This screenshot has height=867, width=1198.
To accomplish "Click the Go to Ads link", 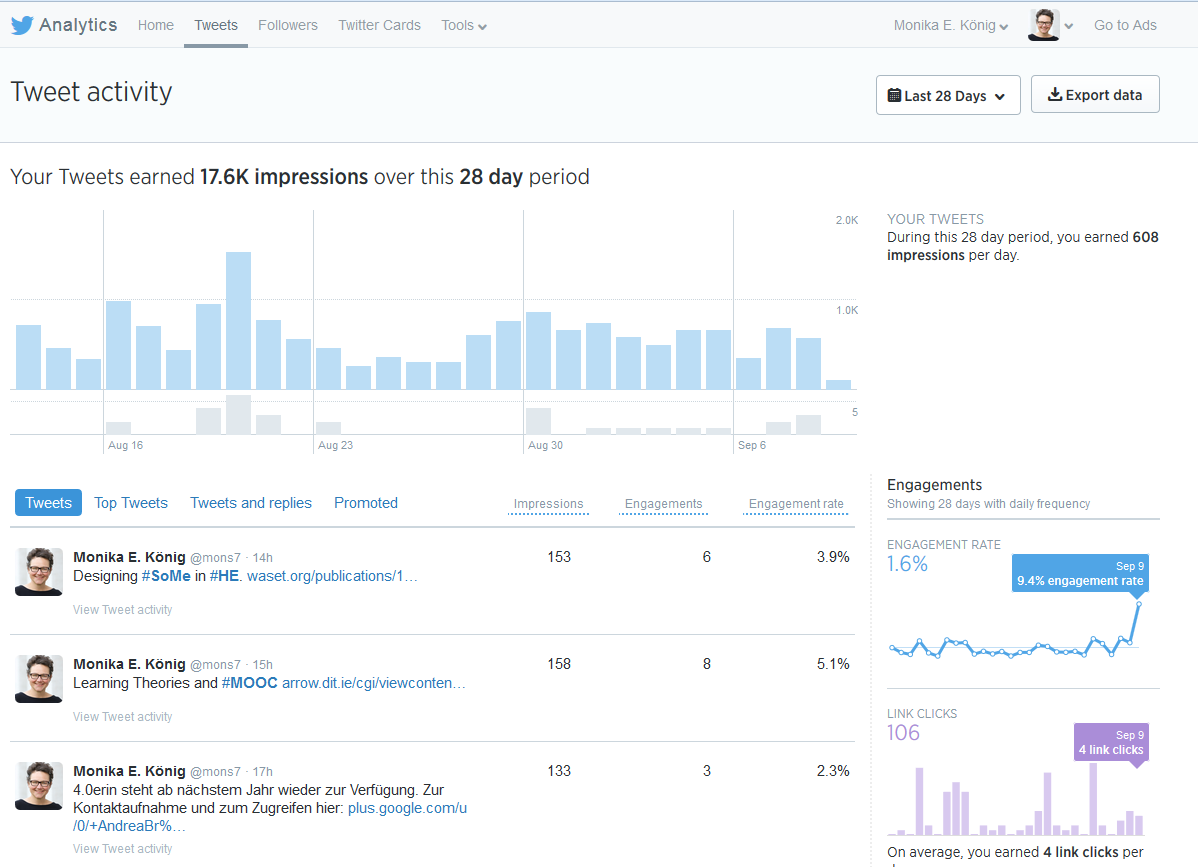I will 1125,26.
